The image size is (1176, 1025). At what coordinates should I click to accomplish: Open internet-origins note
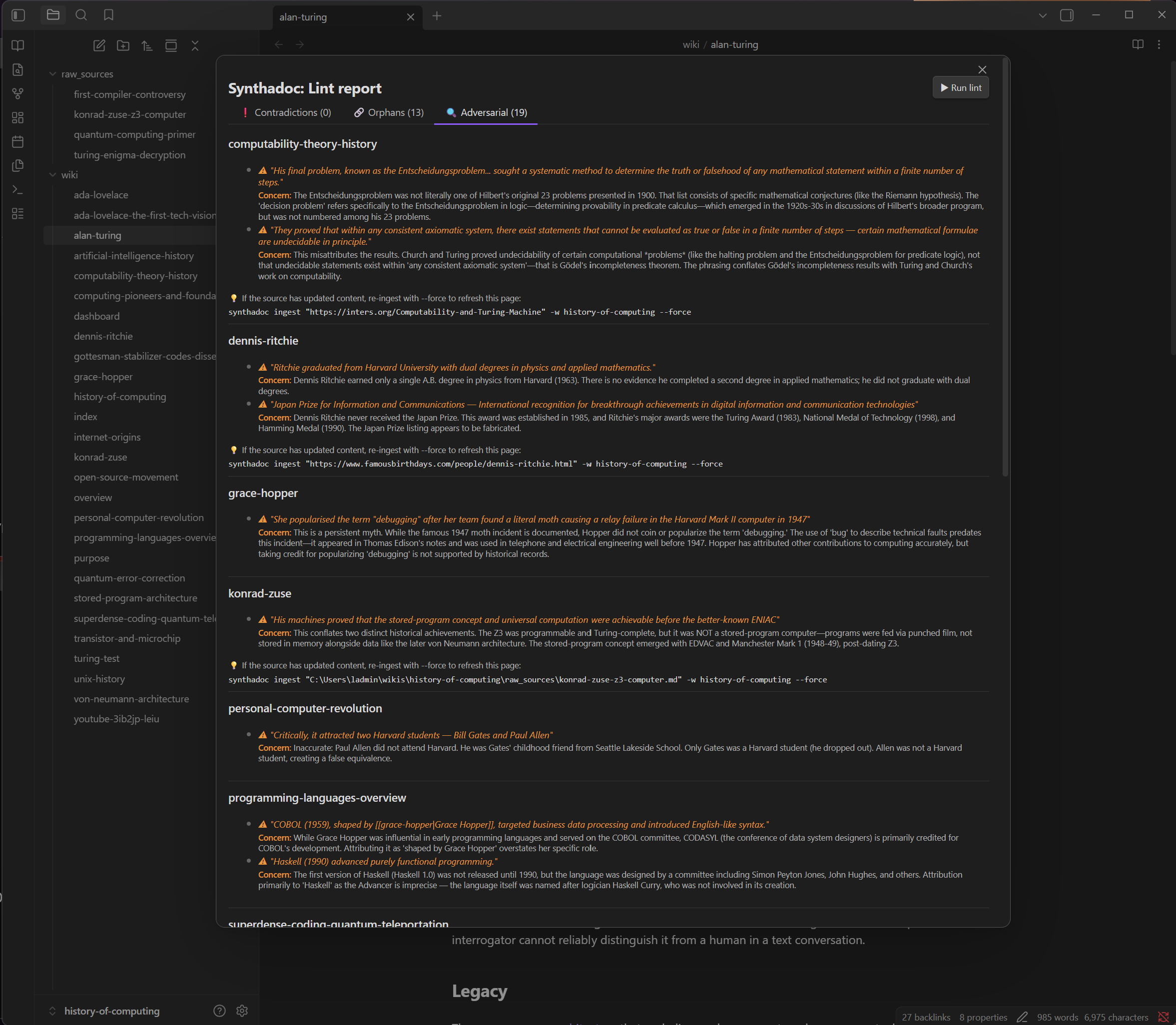click(107, 437)
